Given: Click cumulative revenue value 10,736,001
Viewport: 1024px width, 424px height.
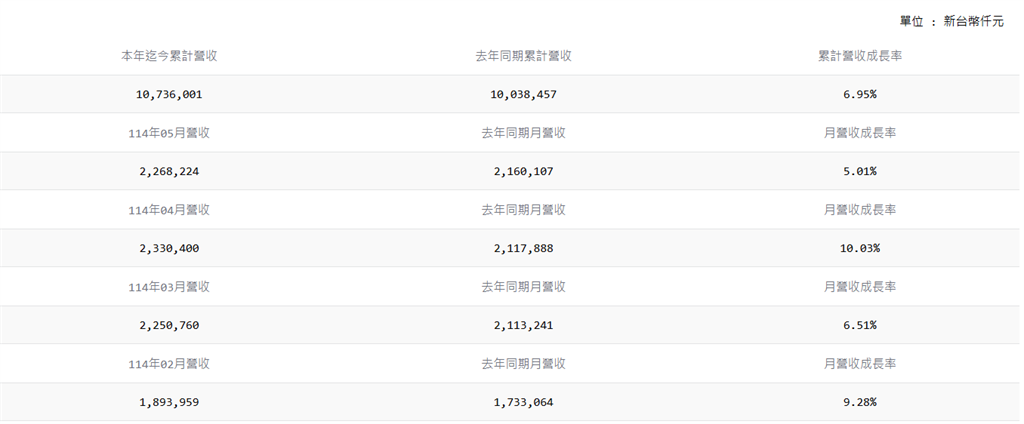Looking at the screenshot, I should point(169,95).
